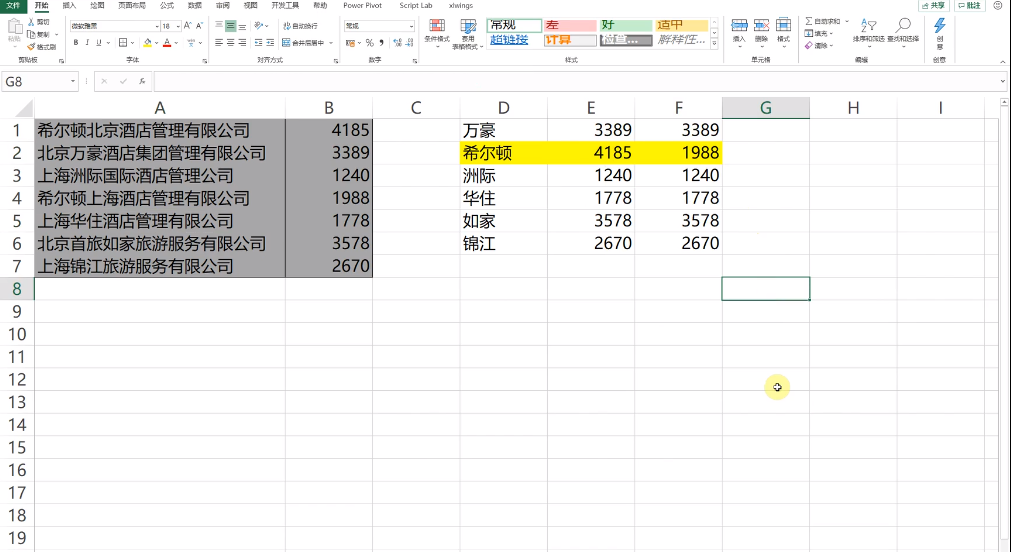Click the cell borders icon
1011x552 pixels.
[x=123, y=43]
